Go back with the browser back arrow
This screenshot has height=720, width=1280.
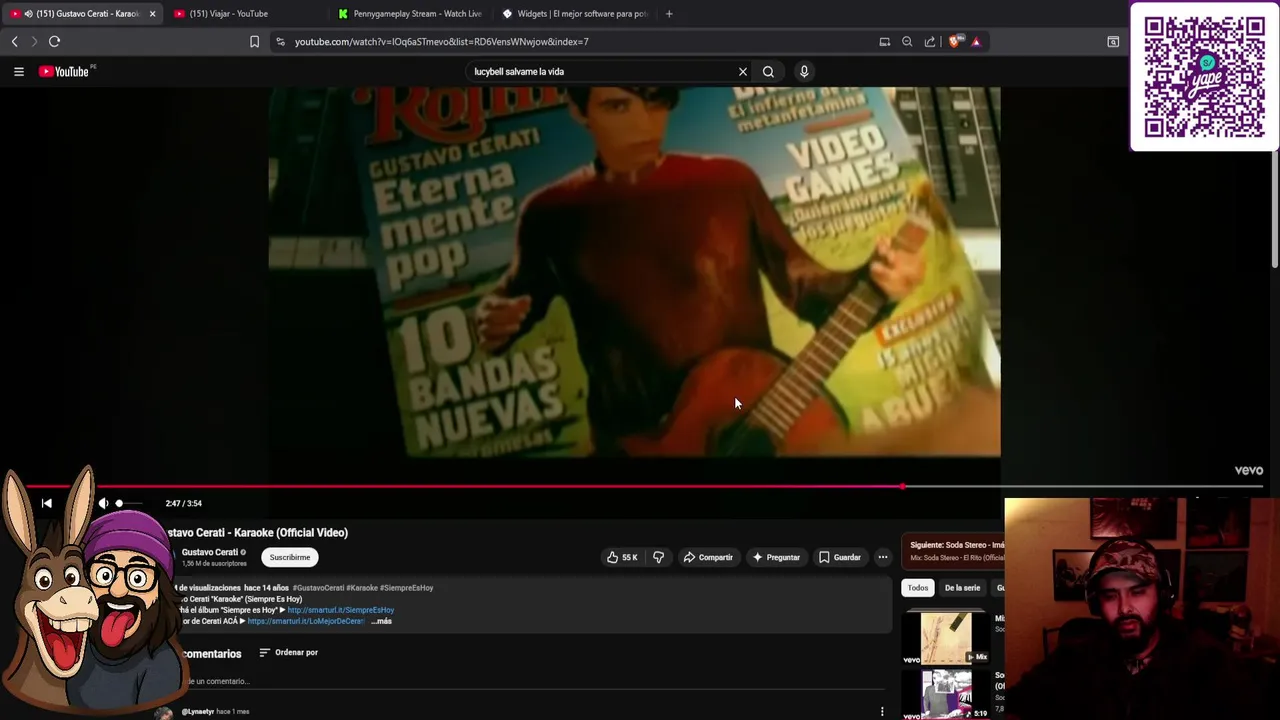pos(14,42)
